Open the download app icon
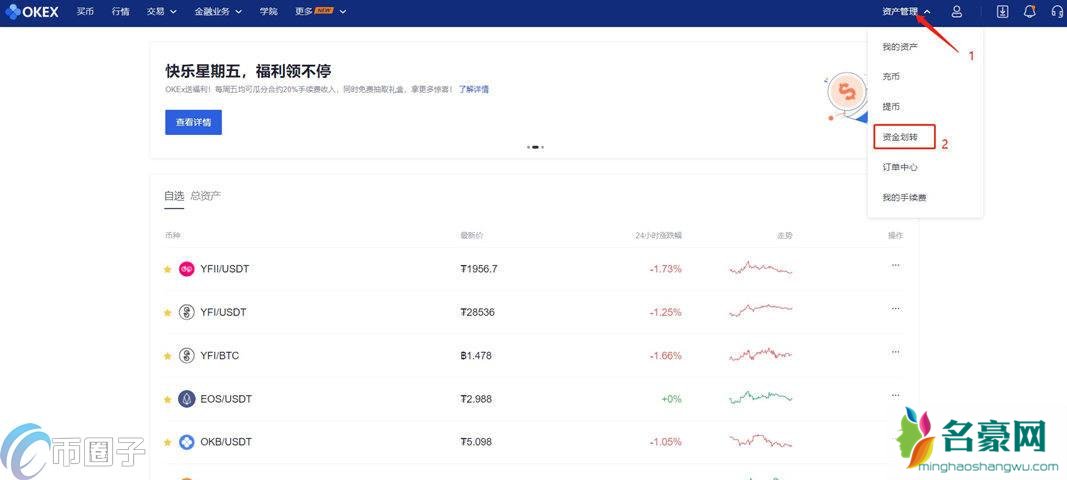This screenshot has width=1067, height=480. [1002, 12]
